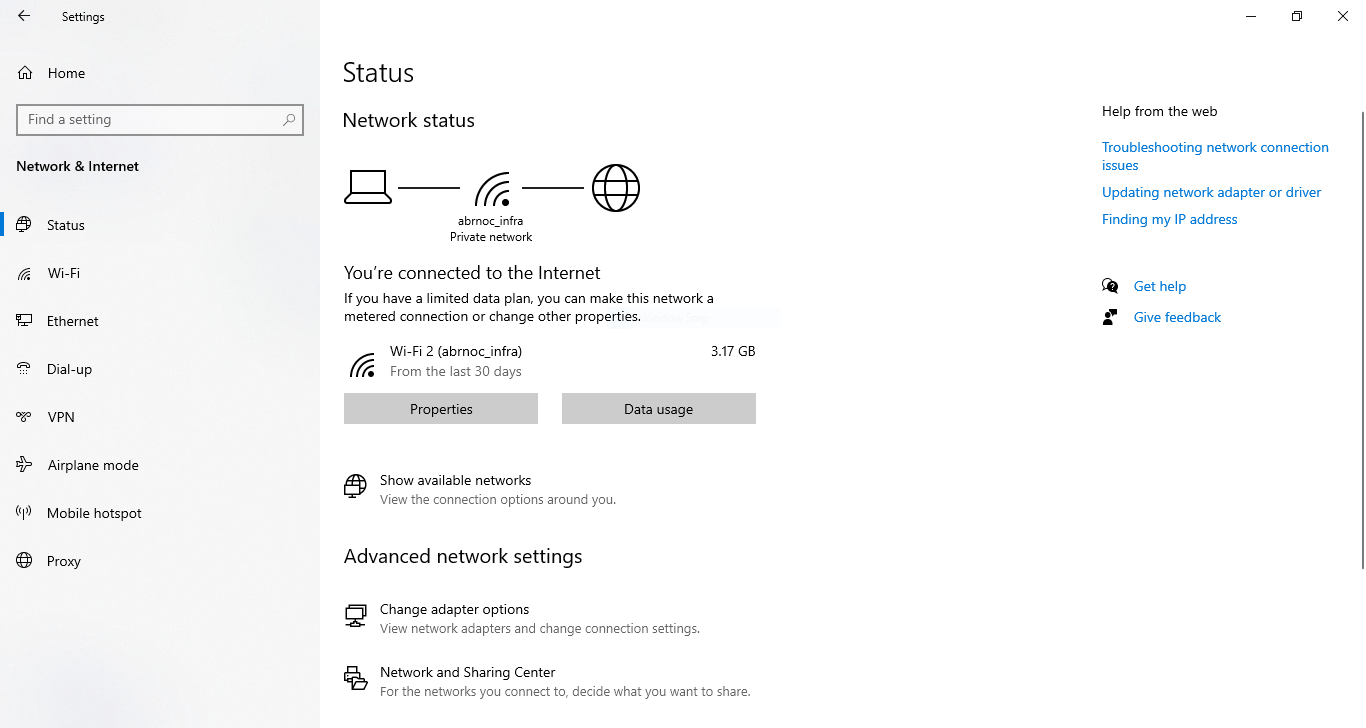1366x728 pixels.
Task: Open Finding my IP address link
Action: click(1169, 219)
